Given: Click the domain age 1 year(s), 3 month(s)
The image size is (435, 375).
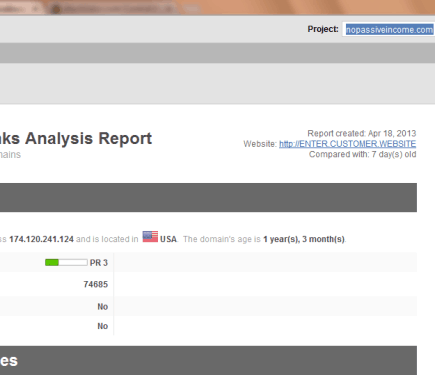Looking at the screenshot, I should (x=304, y=239).
